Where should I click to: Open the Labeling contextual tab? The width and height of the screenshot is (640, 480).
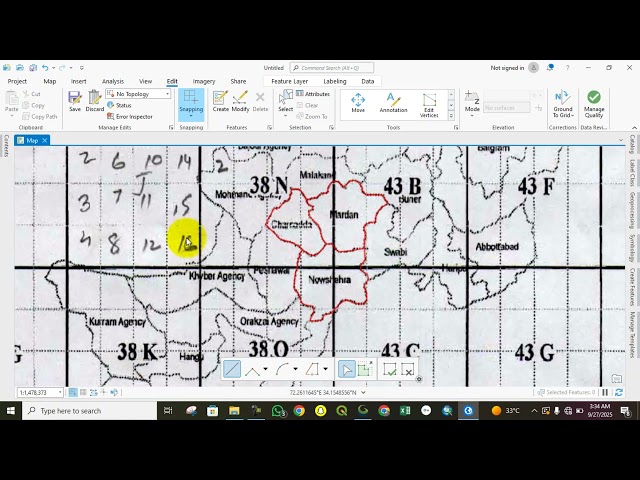tap(335, 81)
